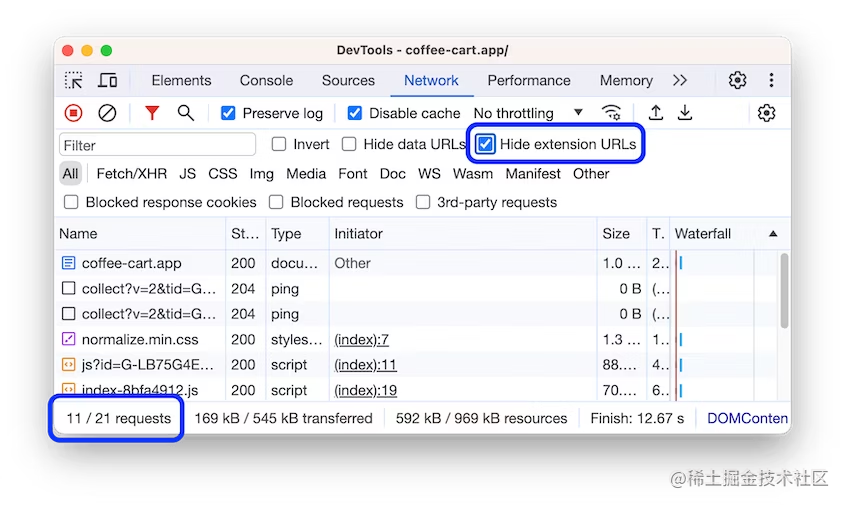Stop recording the network log
This screenshot has width=845, height=505.
(x=73, y=113)
